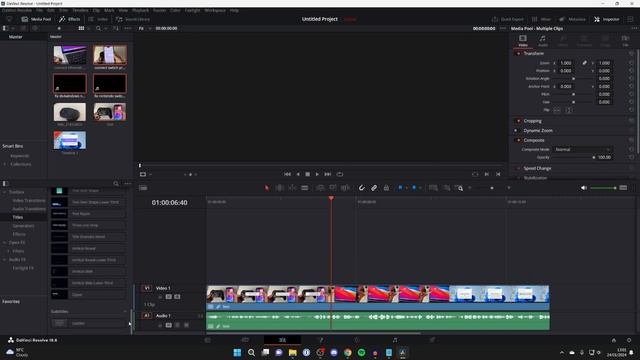The image size is (640, 360).
Task: Mute audio with the speaker icon
Action: click(x=584, y=188)
